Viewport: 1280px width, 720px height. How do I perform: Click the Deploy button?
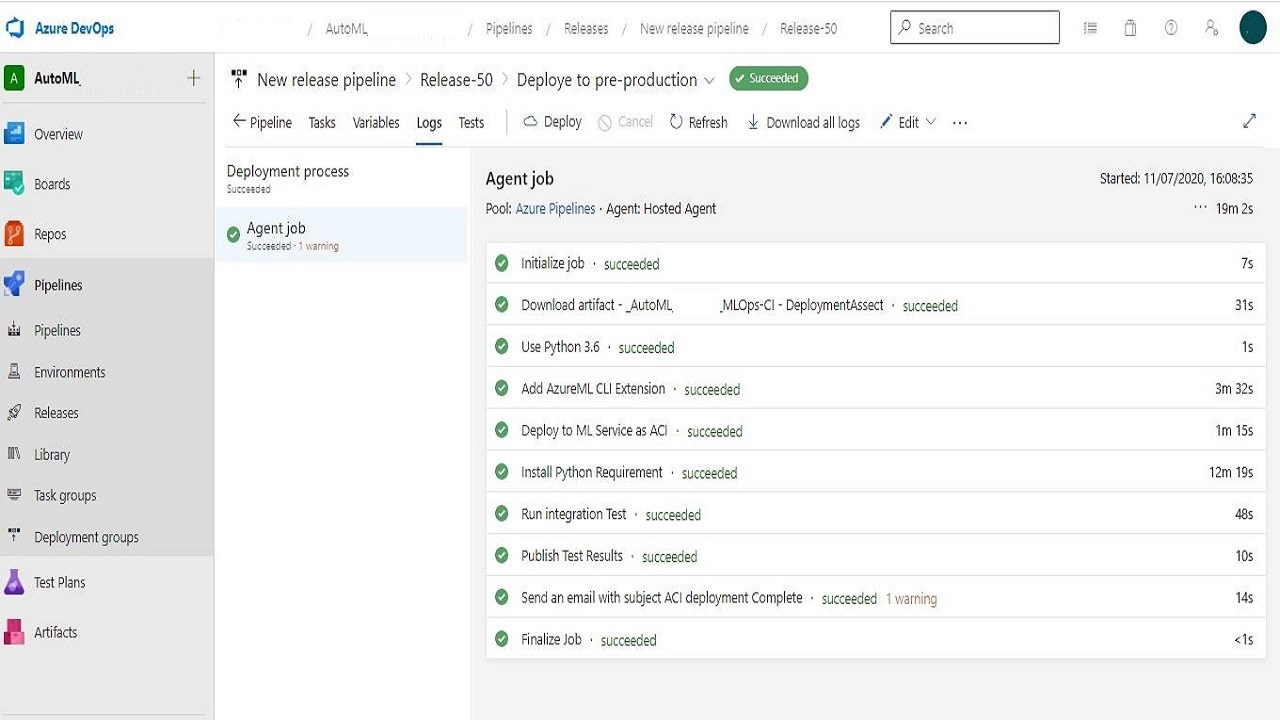[553, 122]
